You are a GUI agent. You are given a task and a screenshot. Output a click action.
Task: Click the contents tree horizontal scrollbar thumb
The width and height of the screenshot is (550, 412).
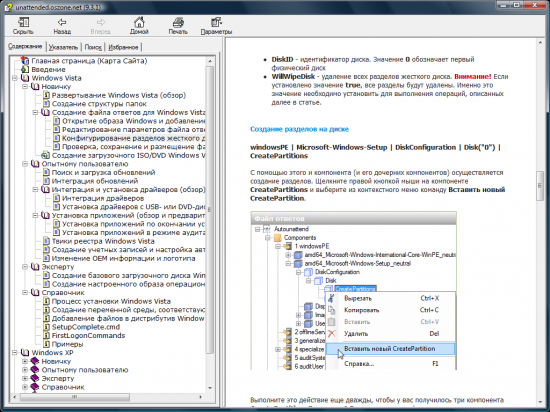75,397
